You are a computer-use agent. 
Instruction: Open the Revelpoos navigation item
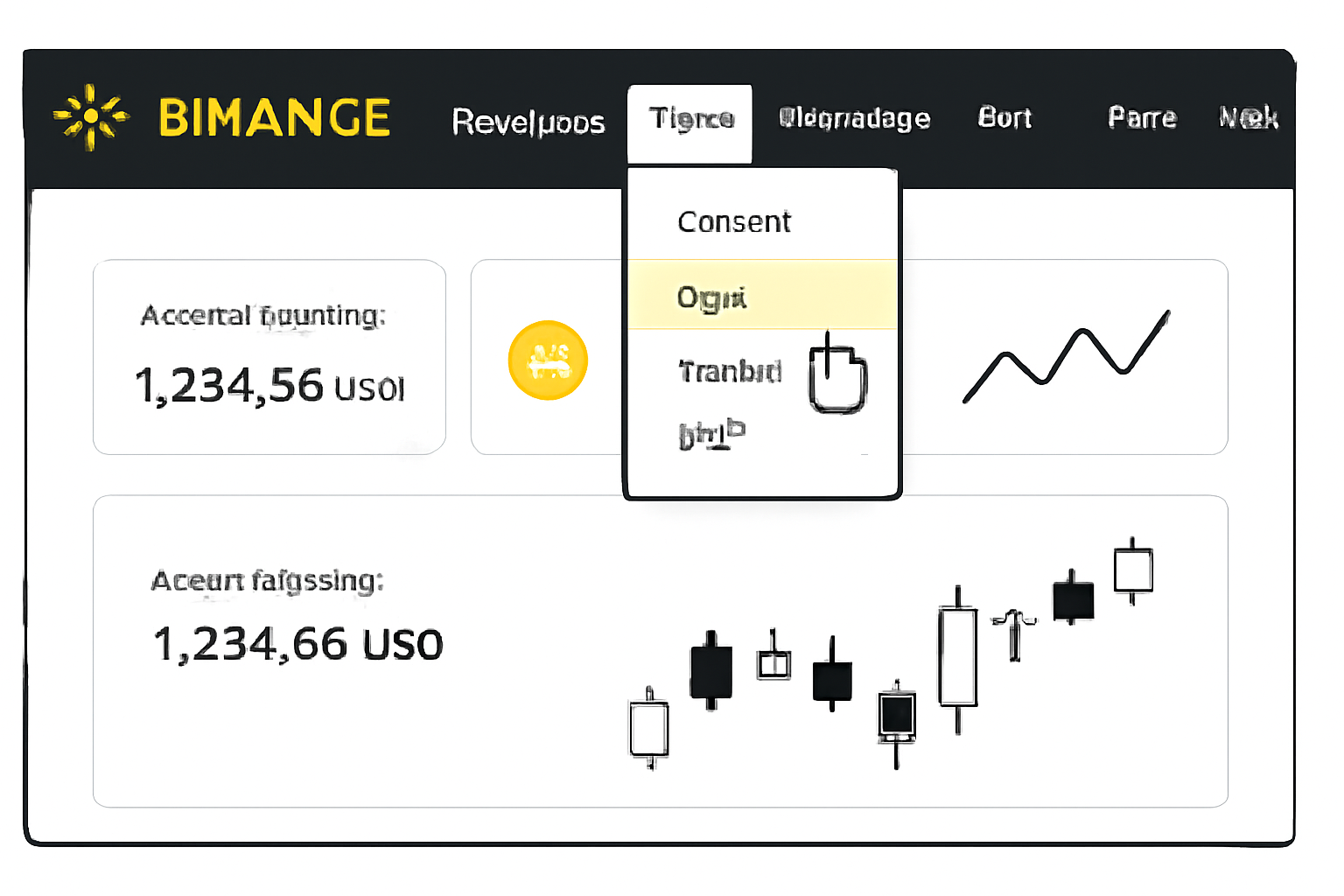click(528, 122)
